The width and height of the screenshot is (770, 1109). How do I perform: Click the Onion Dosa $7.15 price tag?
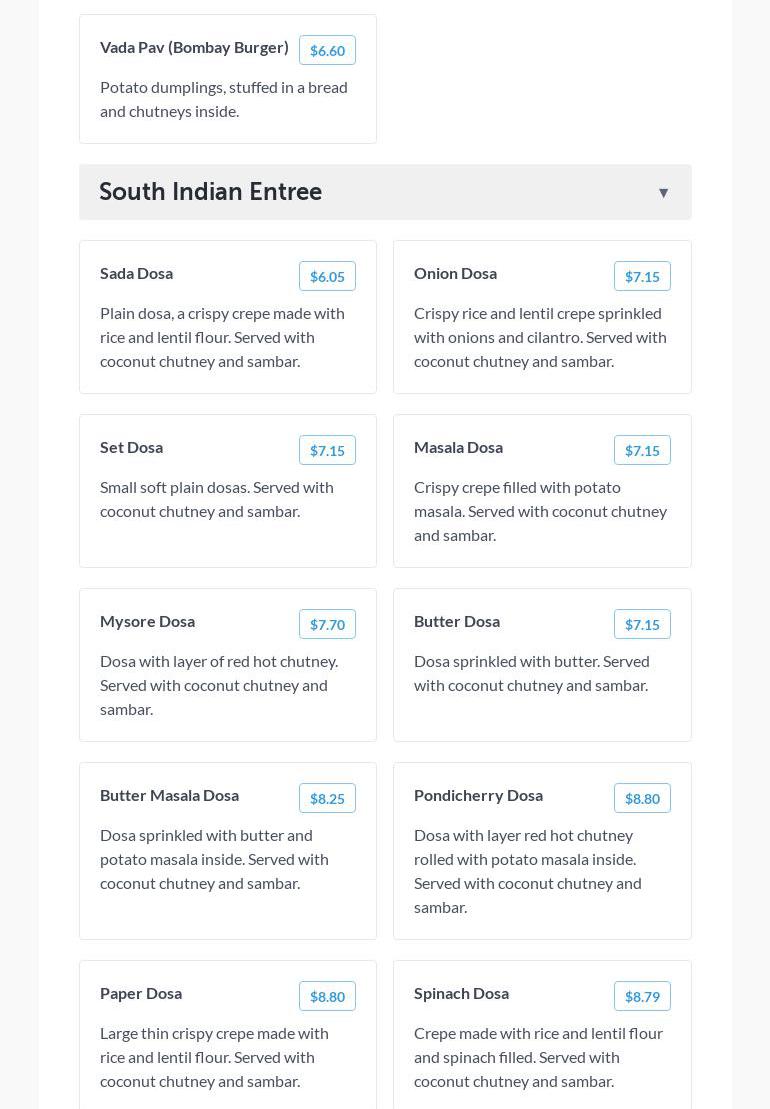pos(642,277)
